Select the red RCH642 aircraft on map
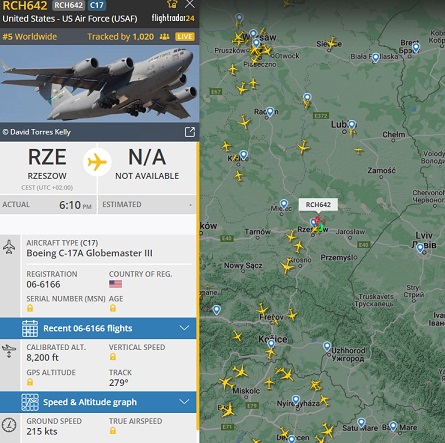445x443 pixels. click(318, 221)
